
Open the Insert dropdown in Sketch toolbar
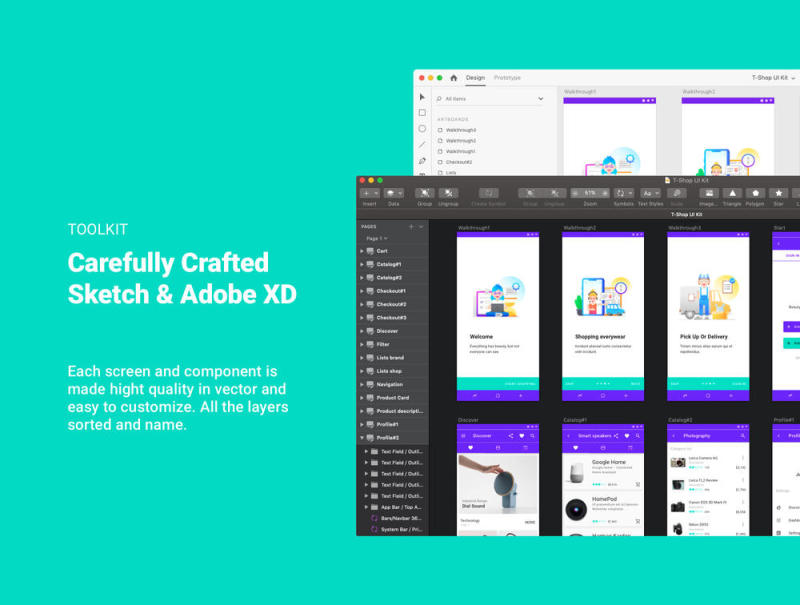tap(370, 193)
